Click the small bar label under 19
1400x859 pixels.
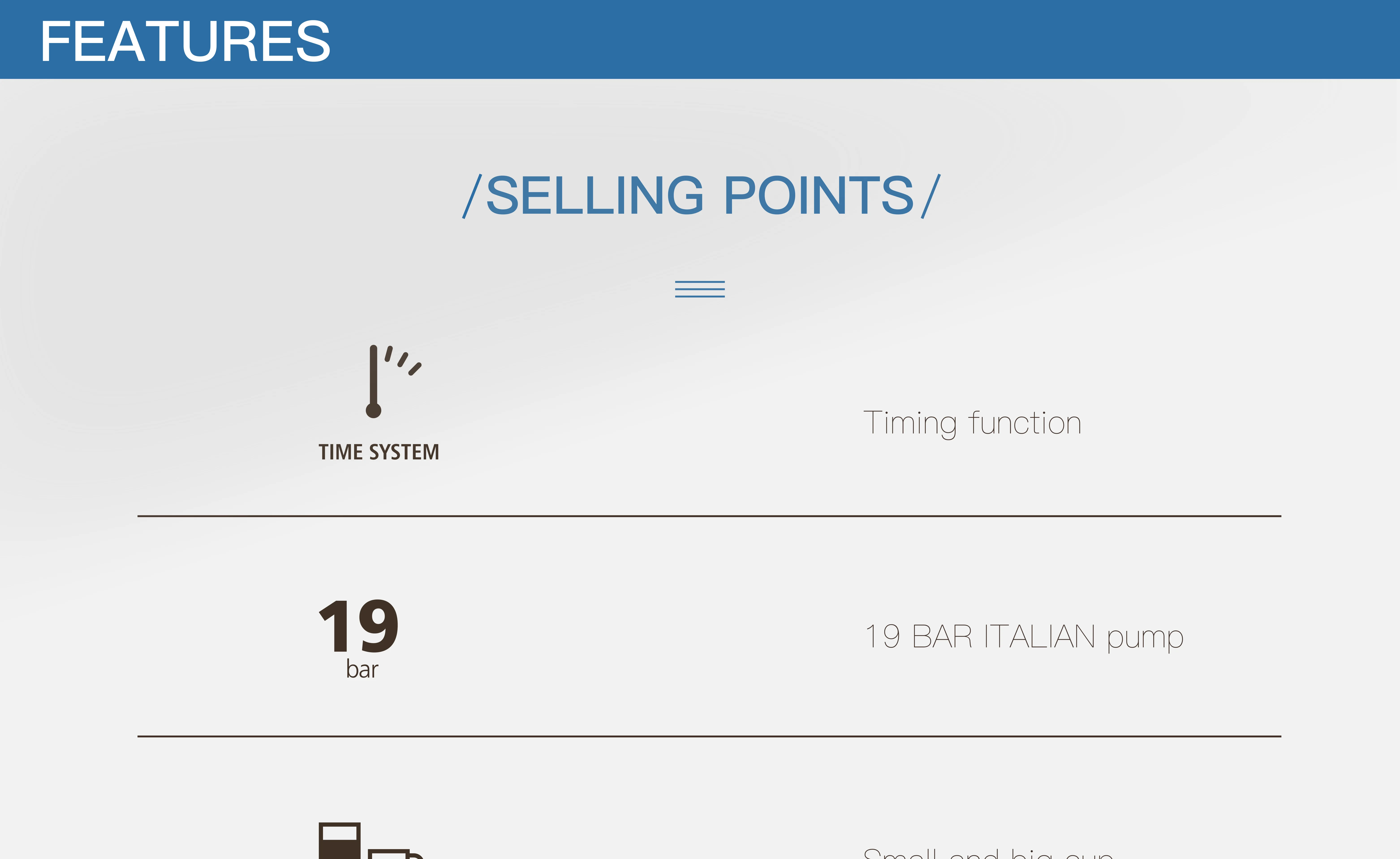pyautogui.click(x=362, y=669)
